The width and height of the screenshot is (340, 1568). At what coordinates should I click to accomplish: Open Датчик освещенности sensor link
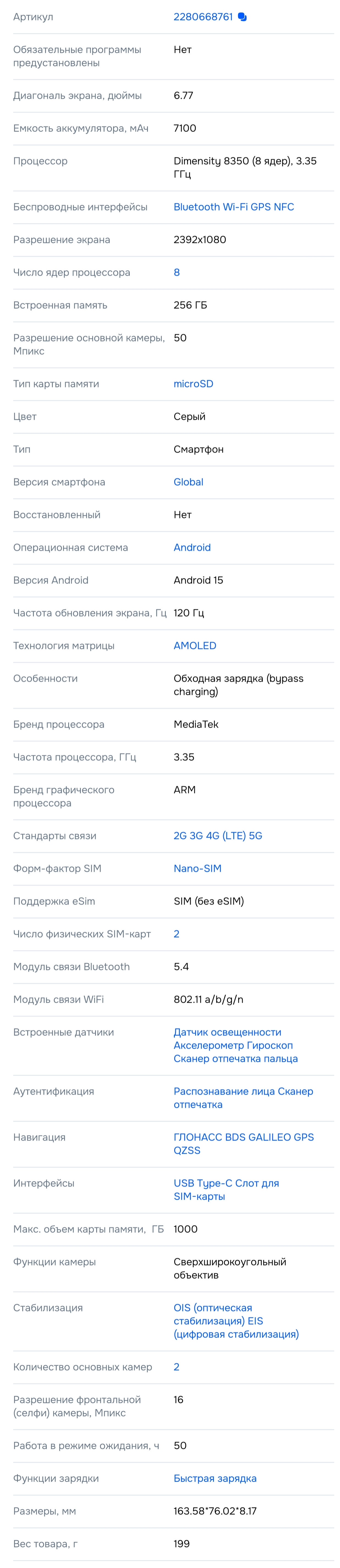(x=227, y=1032)
